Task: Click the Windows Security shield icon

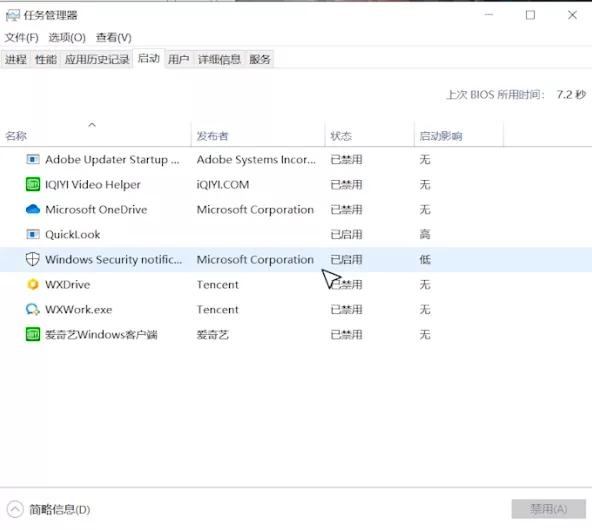Action: click(32, 259)
